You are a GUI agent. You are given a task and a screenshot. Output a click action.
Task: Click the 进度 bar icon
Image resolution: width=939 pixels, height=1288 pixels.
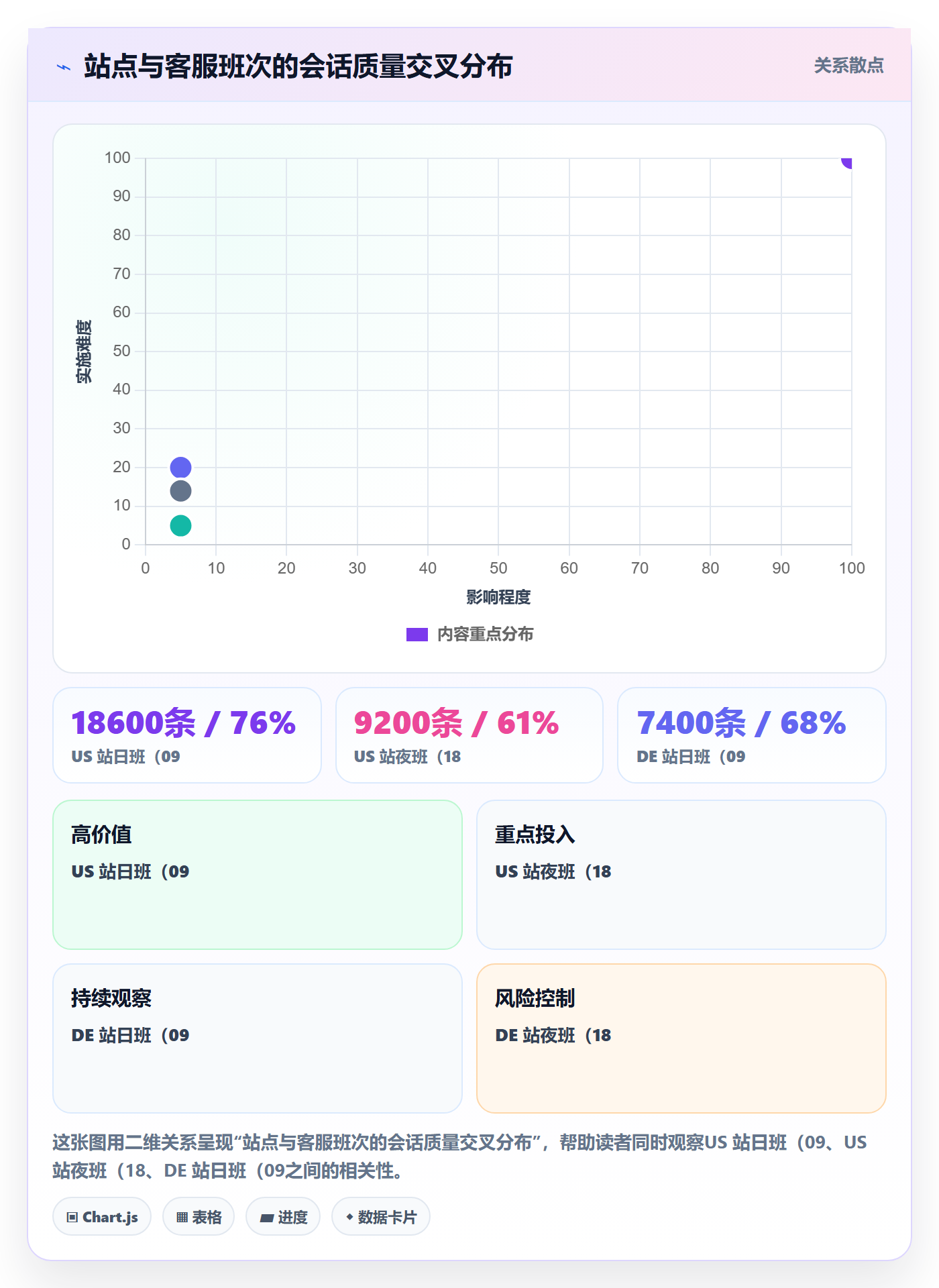click(x=266, y=1218)
